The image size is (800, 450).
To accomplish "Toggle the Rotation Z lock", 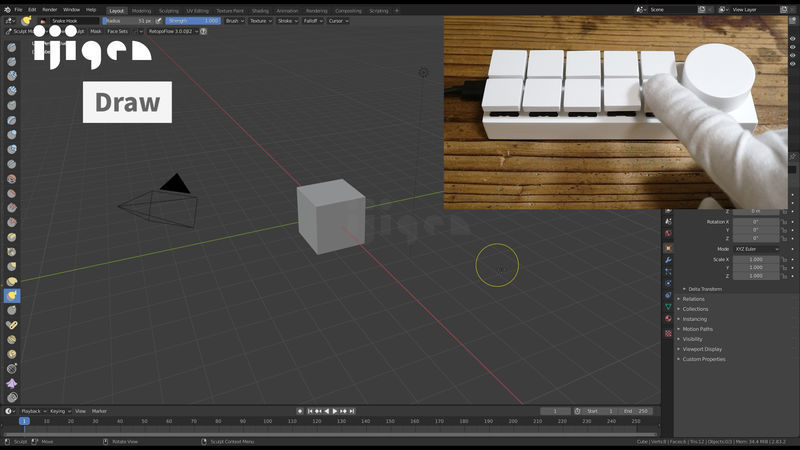I will (784, 238).
